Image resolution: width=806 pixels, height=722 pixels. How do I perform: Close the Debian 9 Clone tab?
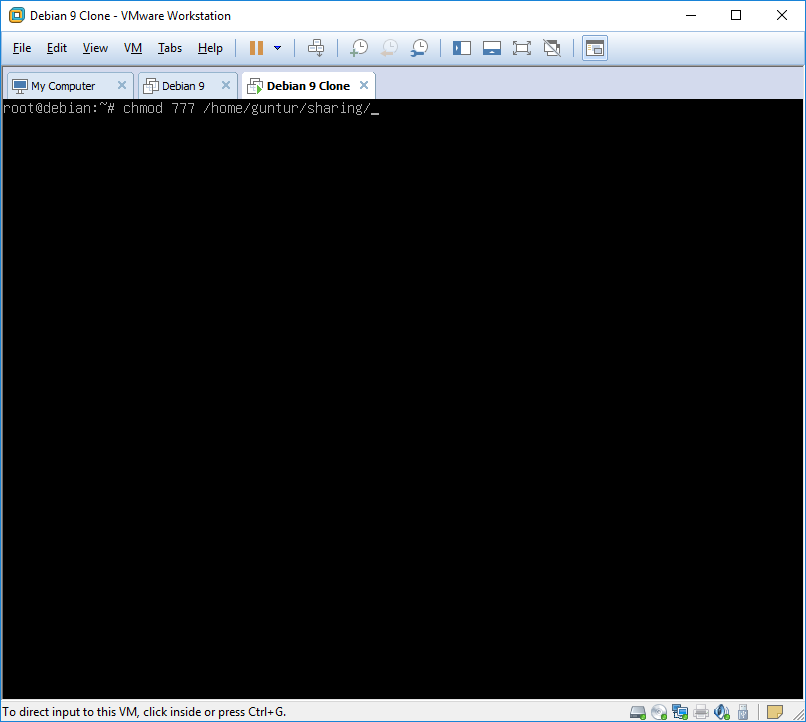(364, 85)
